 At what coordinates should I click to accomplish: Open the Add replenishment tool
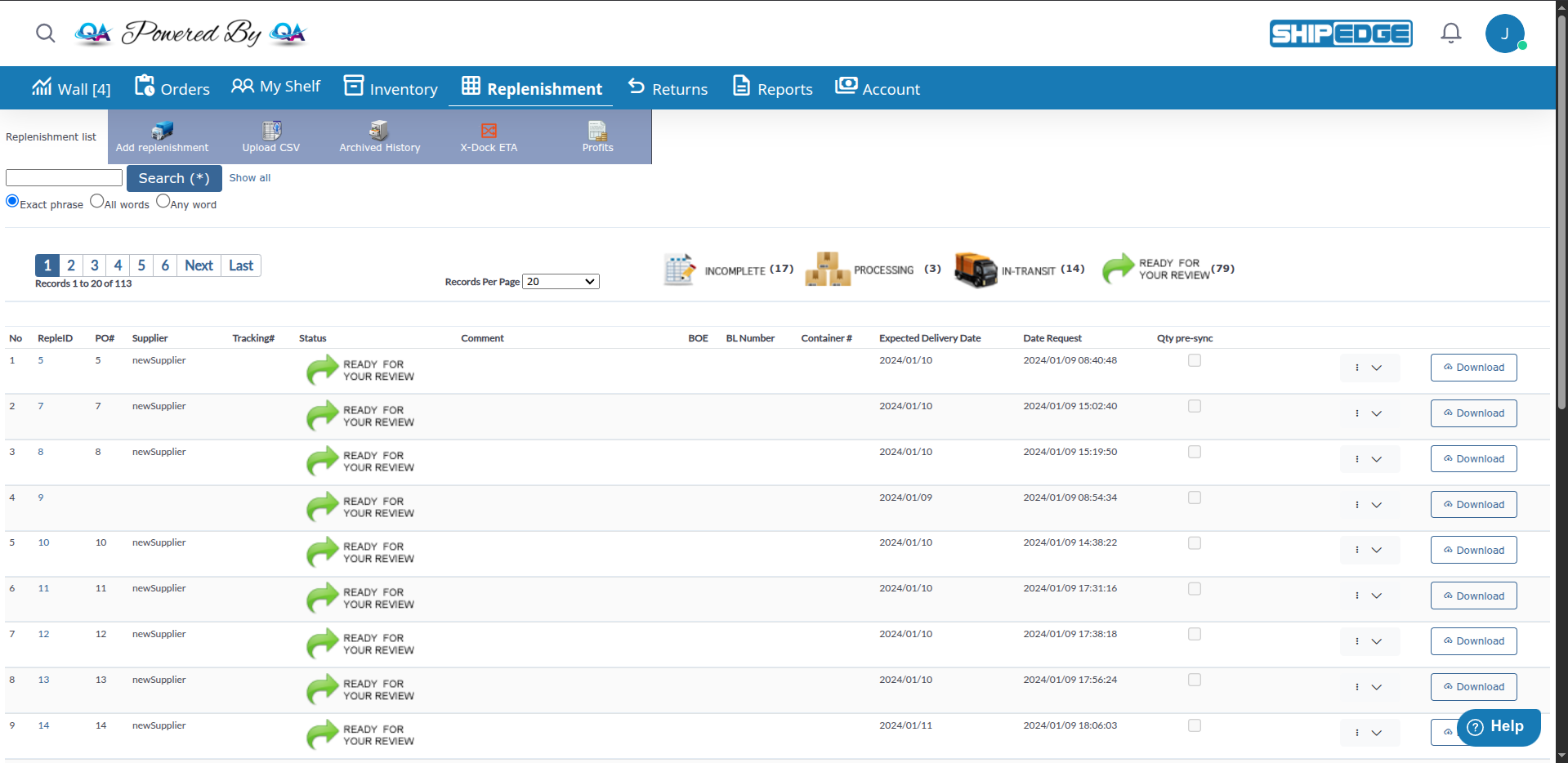point(161,136)
